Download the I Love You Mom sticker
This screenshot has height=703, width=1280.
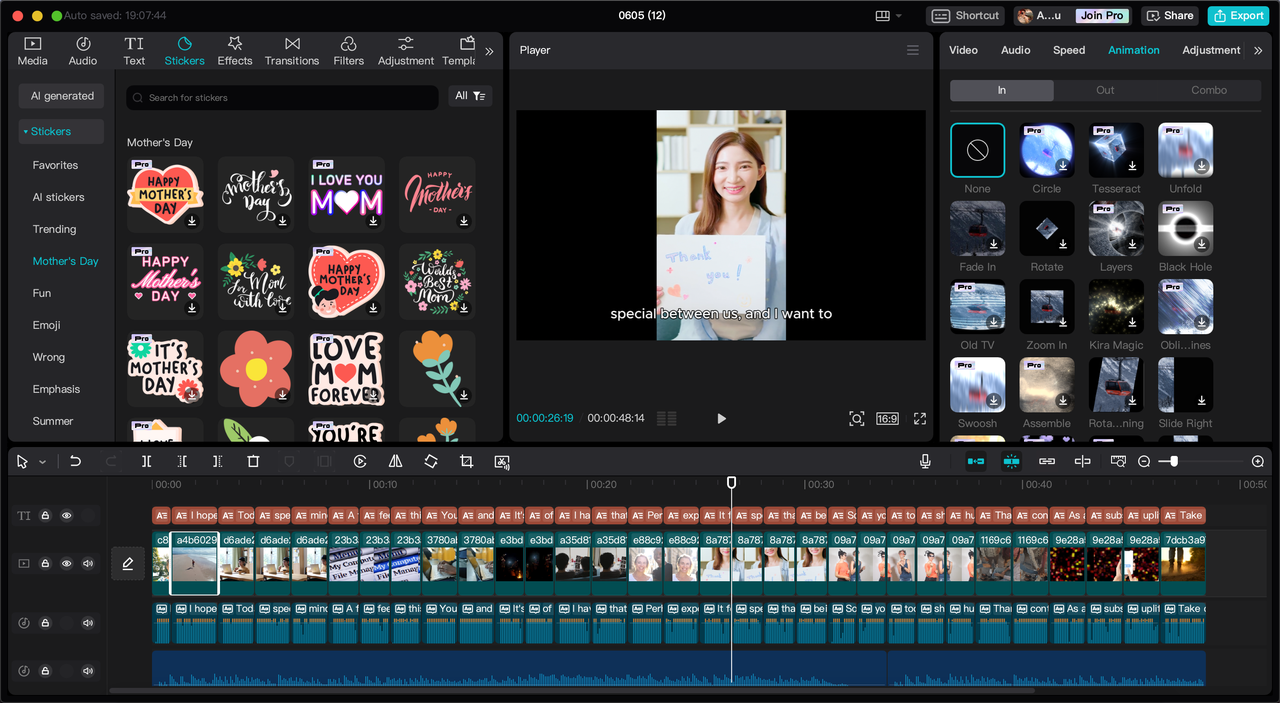373,220
